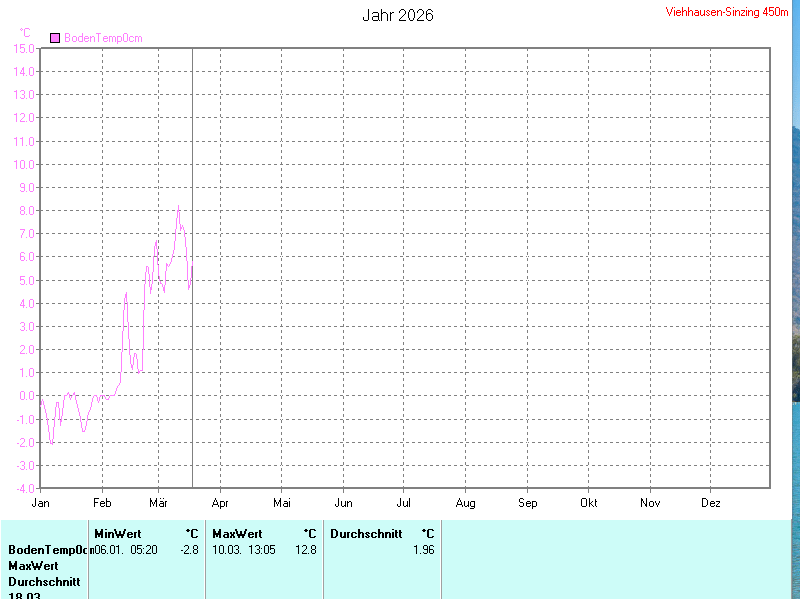The width and height of the screenshot is (800, 599).
Task: Click the pink BodenTemp0cm legend color swatch
Action: pyautogui.click(x=55, y=38)
